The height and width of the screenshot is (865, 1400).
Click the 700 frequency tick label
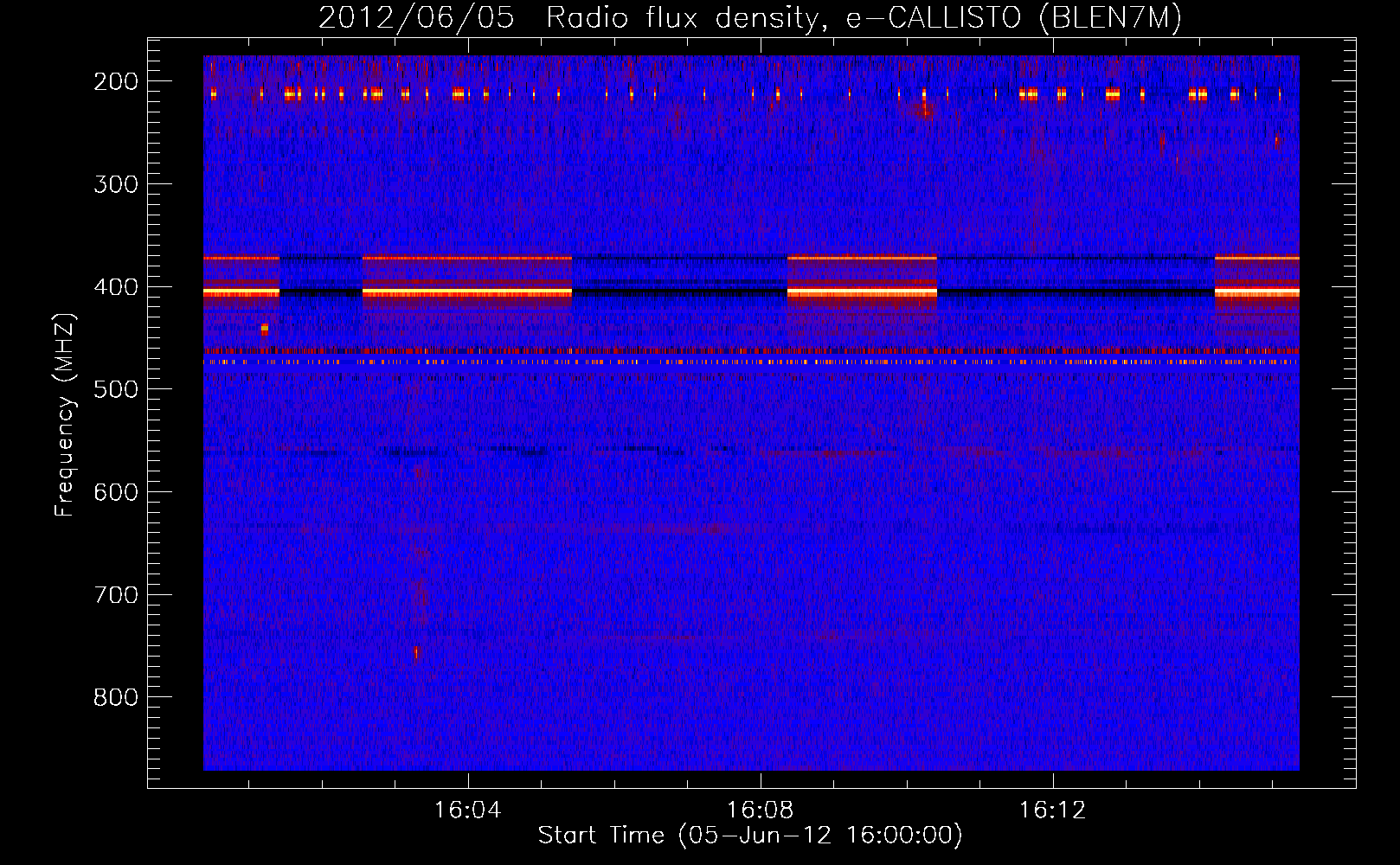tap(116, 594)
